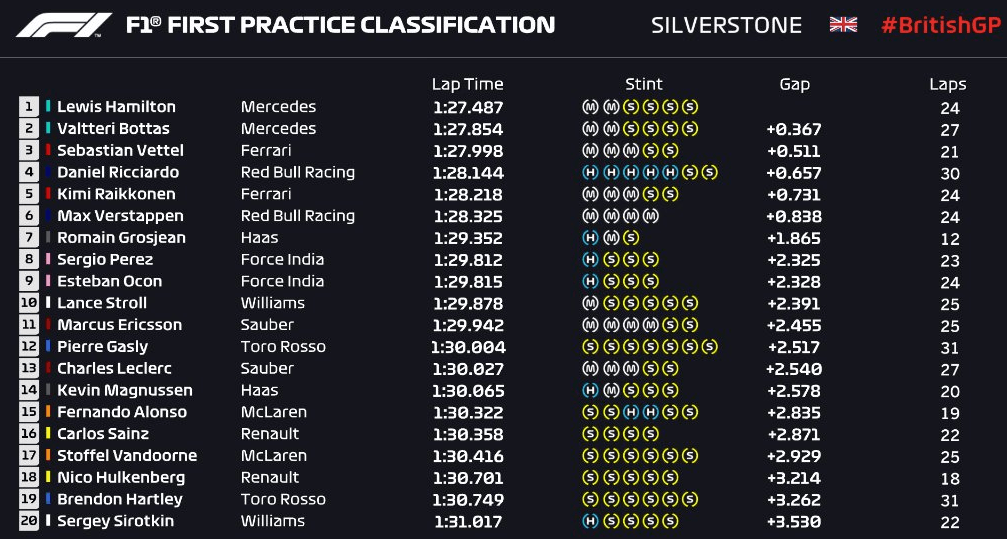This screenshot has height=539, width=1007.
Task: Click the position 1 number box
Action: click(x=29, y=107)
